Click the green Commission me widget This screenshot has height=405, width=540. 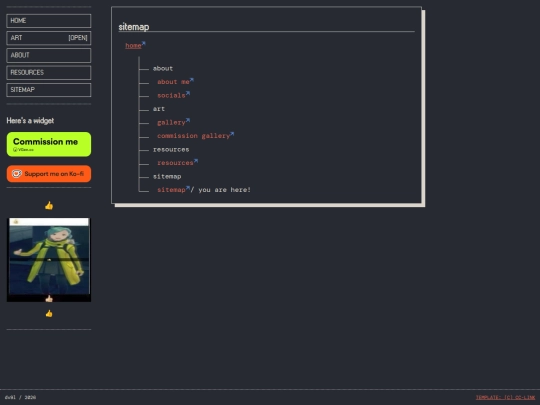pyautogui.click(x=49, y=144)
